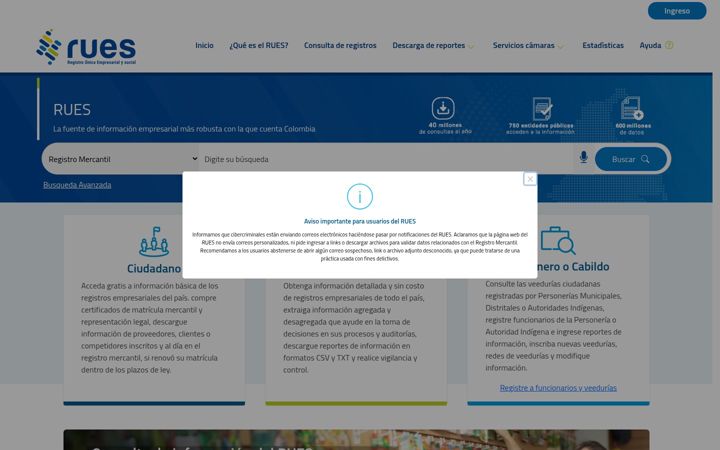Click the info icon in the notice
This screenshot has height=450, width=720.
point(360,197)
